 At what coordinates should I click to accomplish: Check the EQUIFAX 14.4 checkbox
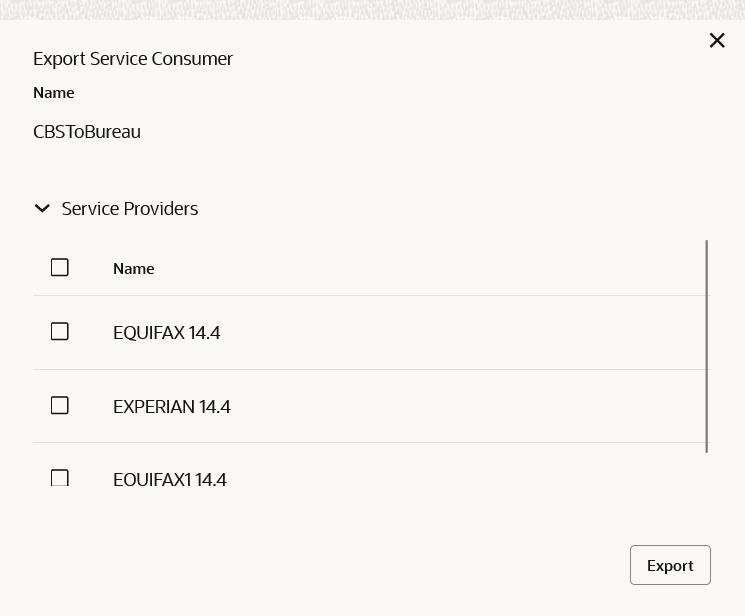pyautogui.click(x=59, y=331)
